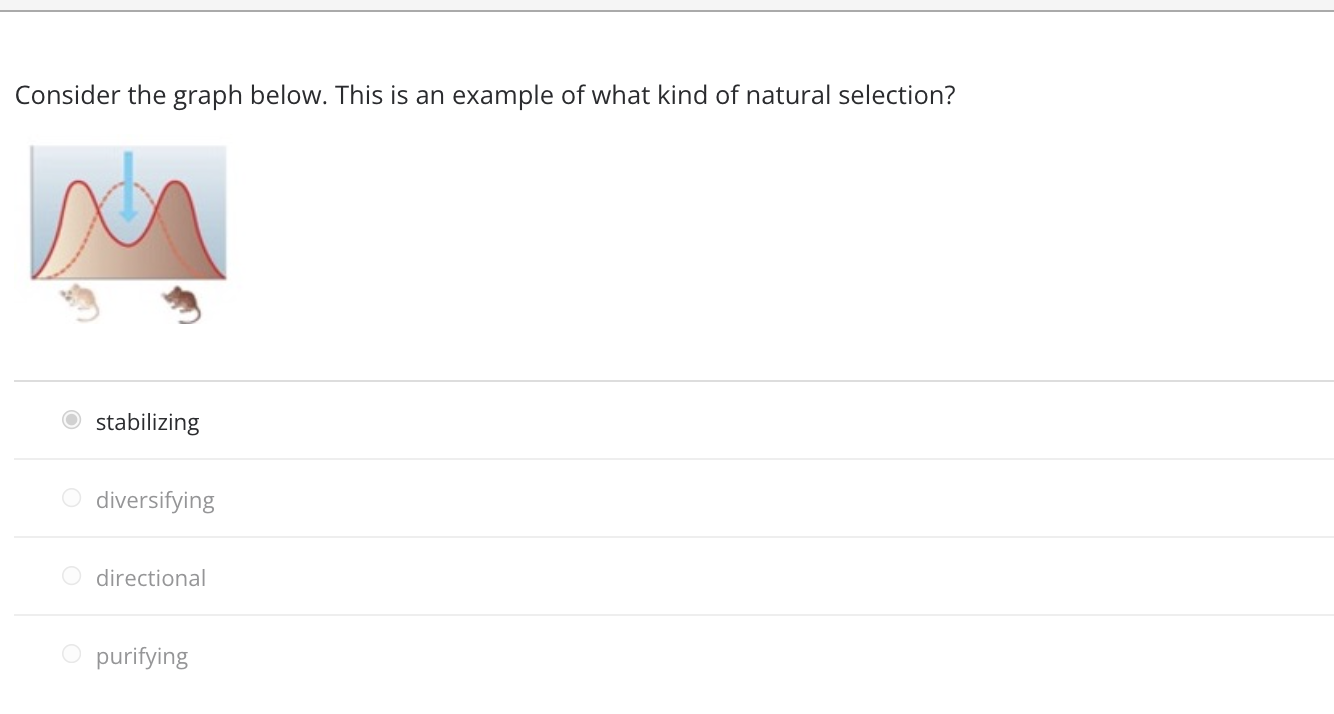The height and width of the screenshot is (714, 1334).
Task: Click the word "Consider" in the question
Action: coord(67,96)
